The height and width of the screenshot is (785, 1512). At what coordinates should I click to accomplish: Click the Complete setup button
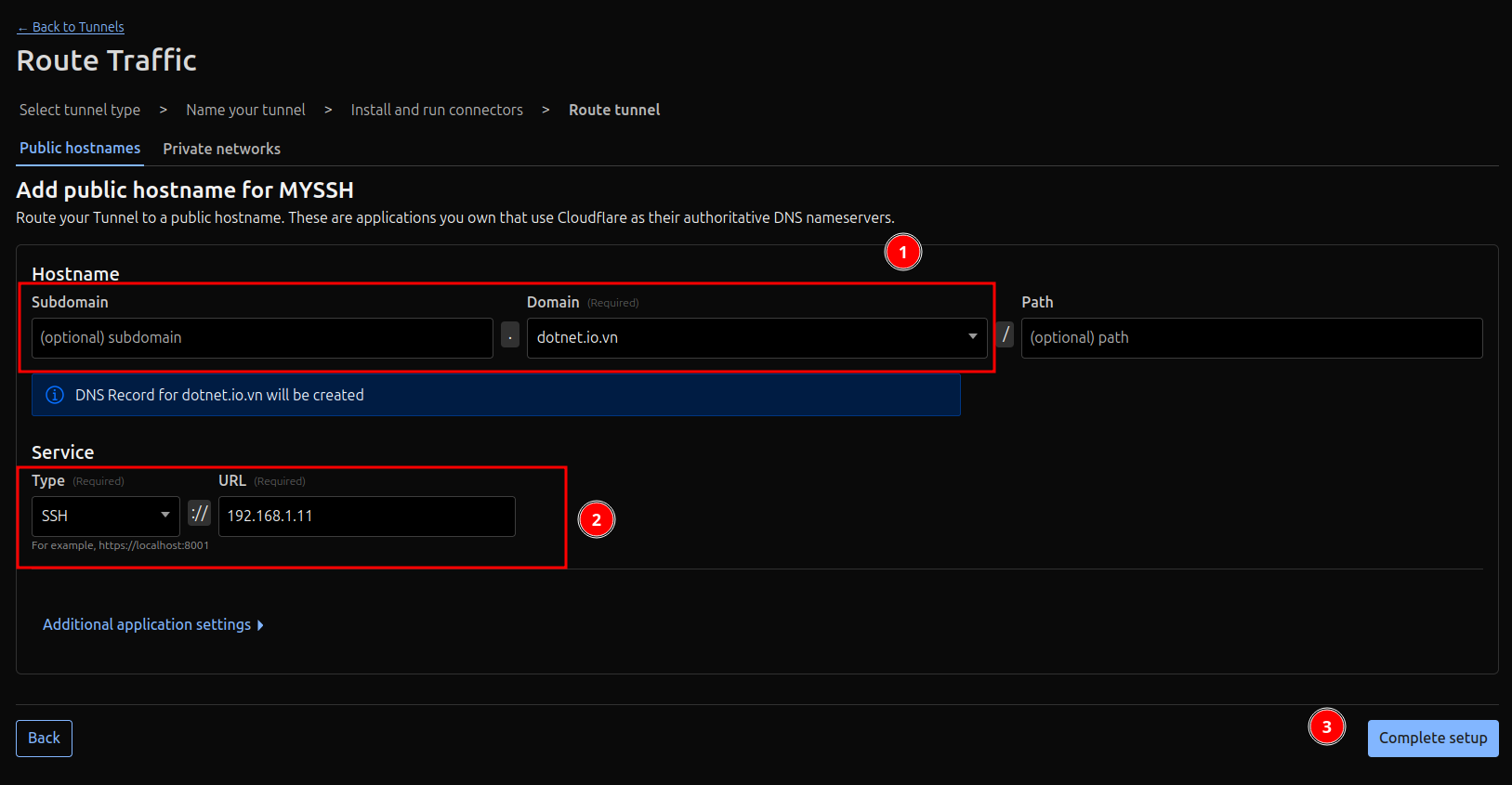coord(1432,739)
